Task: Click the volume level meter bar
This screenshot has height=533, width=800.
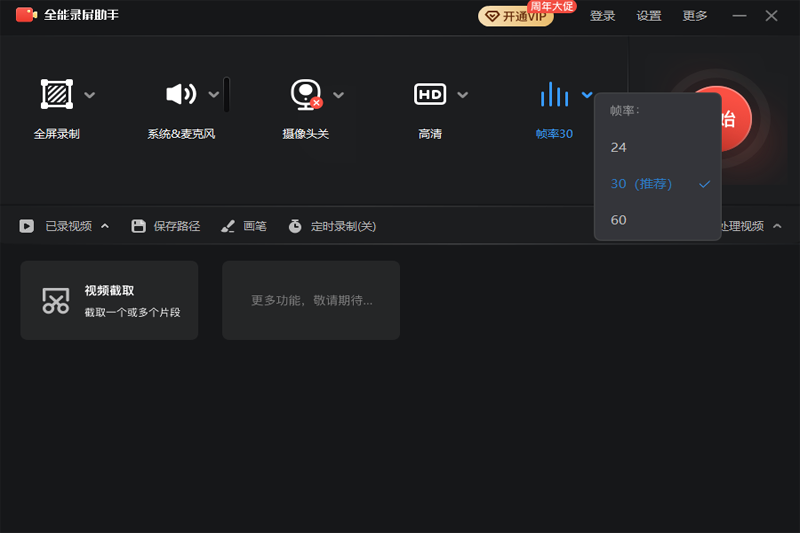Action: (227, 94)
